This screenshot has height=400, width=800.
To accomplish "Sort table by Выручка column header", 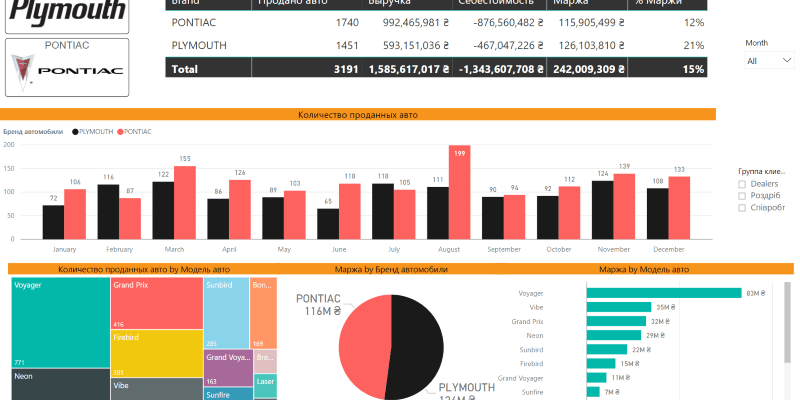I will point(390,3).
